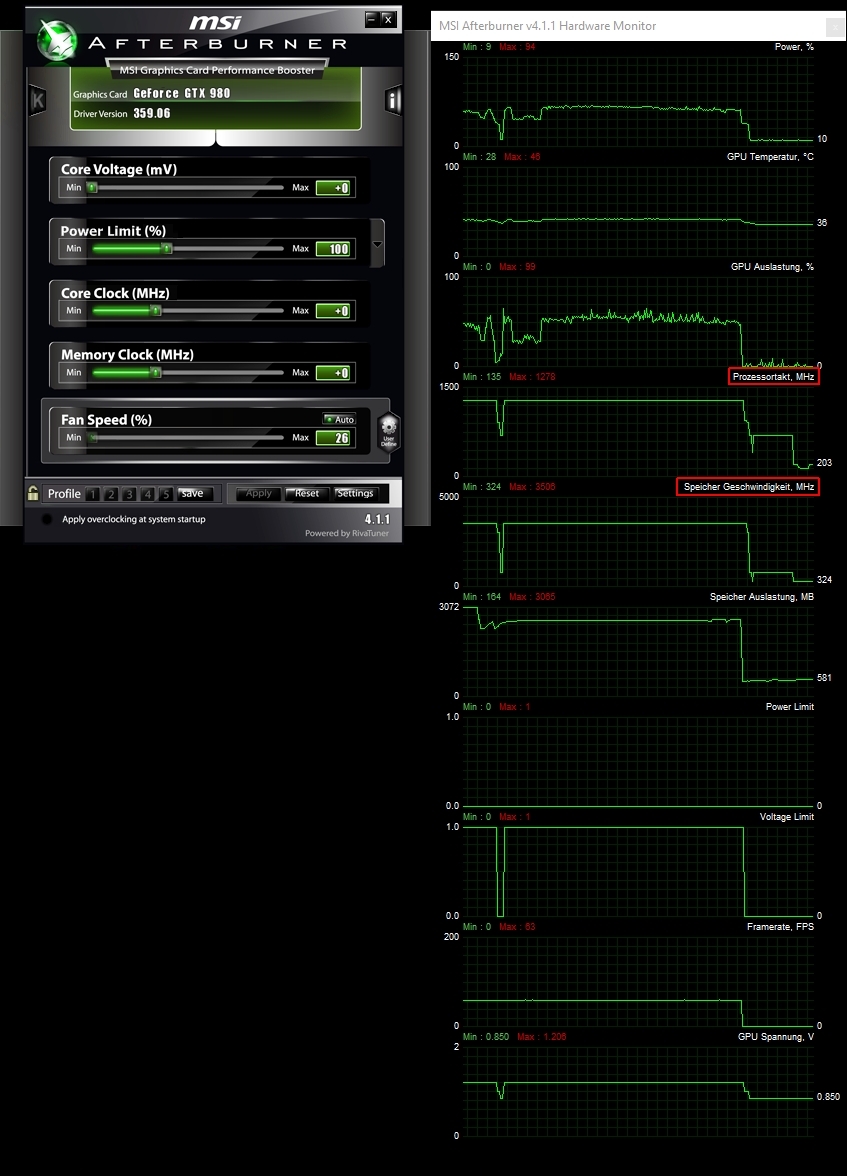Click the GPU Spannung, V graph label
847x1176 pixels.
[x=776, y=1036]
